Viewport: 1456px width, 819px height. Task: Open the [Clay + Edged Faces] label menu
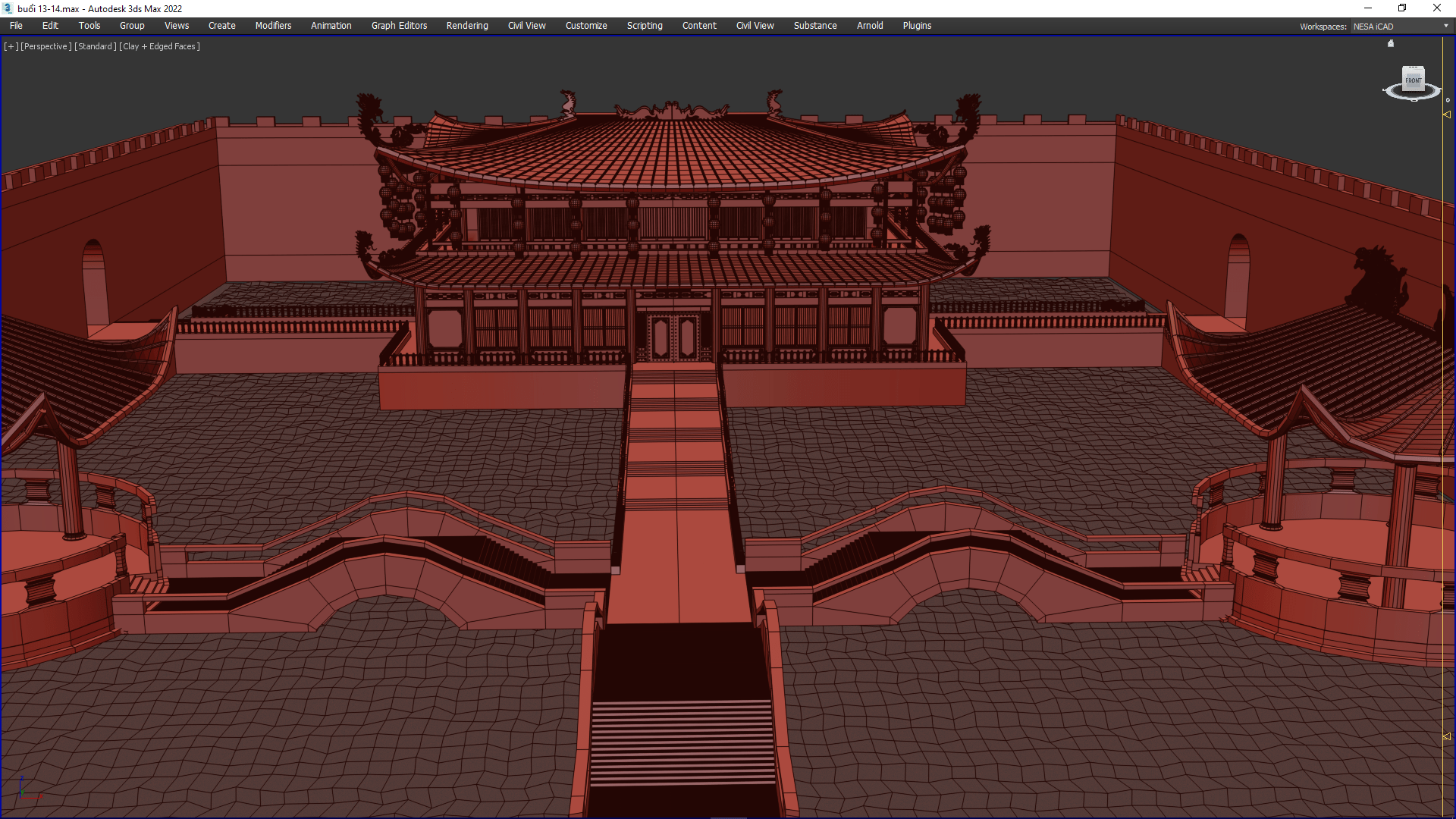[160, 46]
